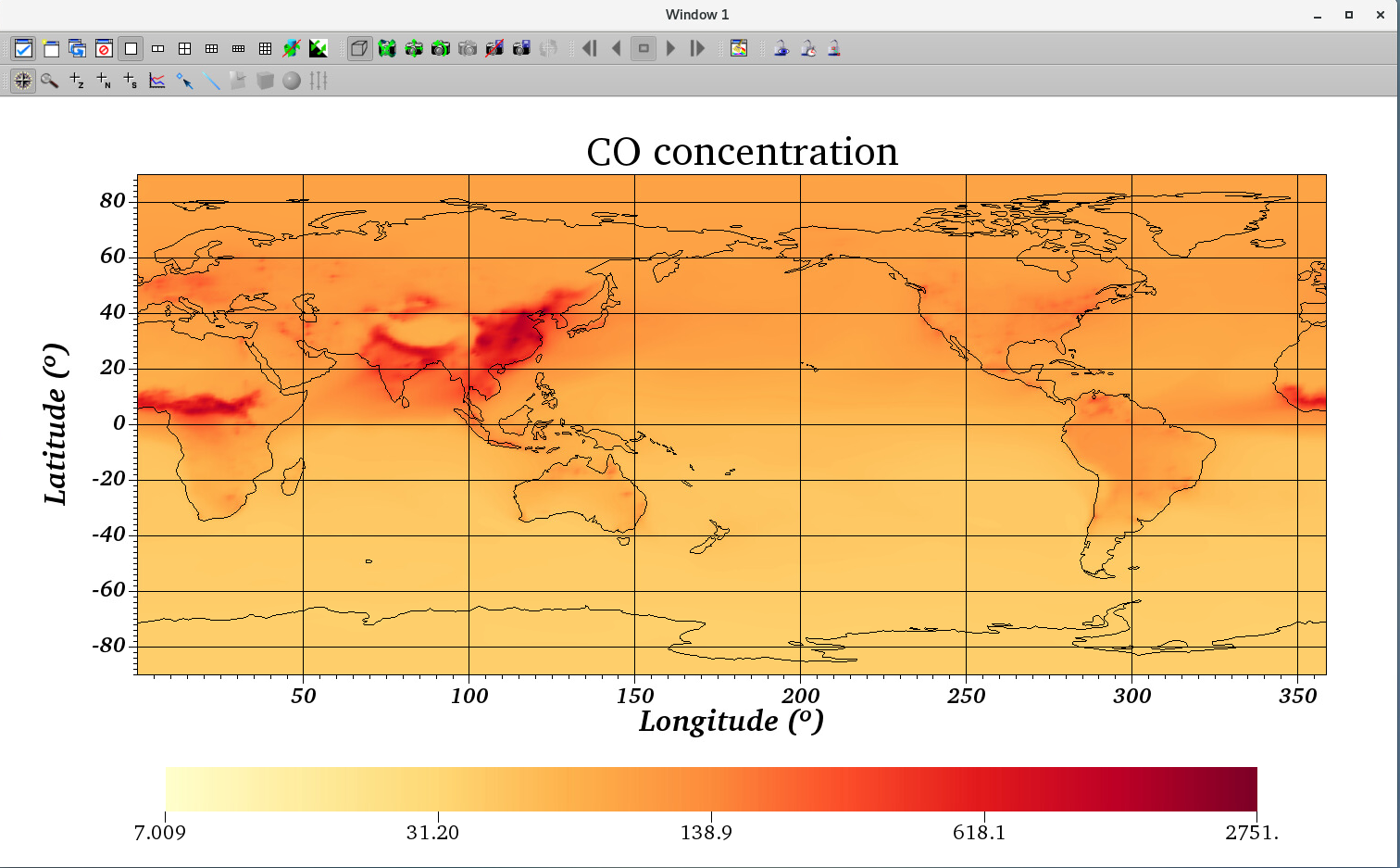The width and height of the screenshot is (1400, 868).
Task: Select the 3x3 grid window layout
Action: [266, 48]
